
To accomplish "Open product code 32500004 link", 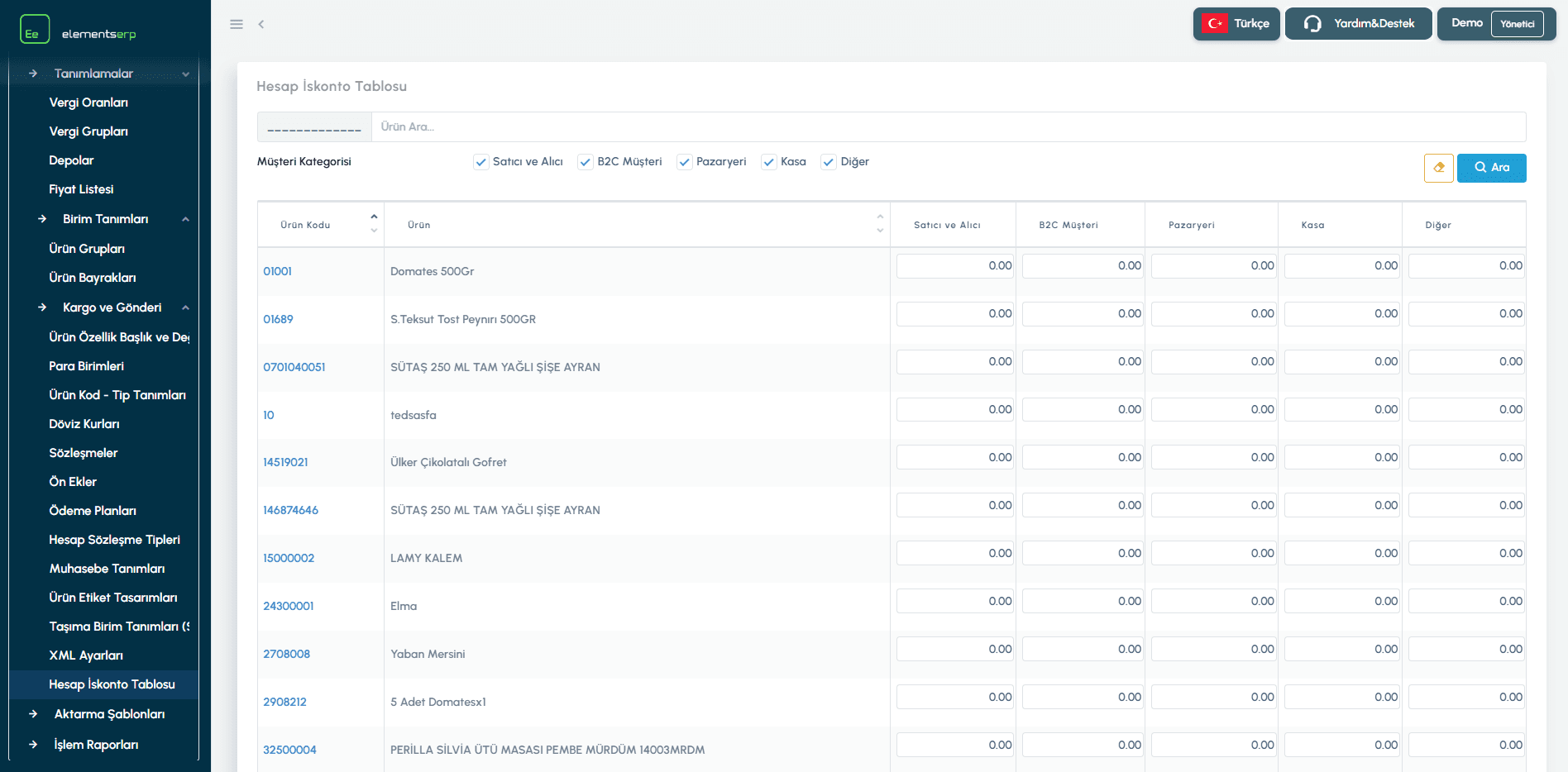I will click(x=289, y=750).
